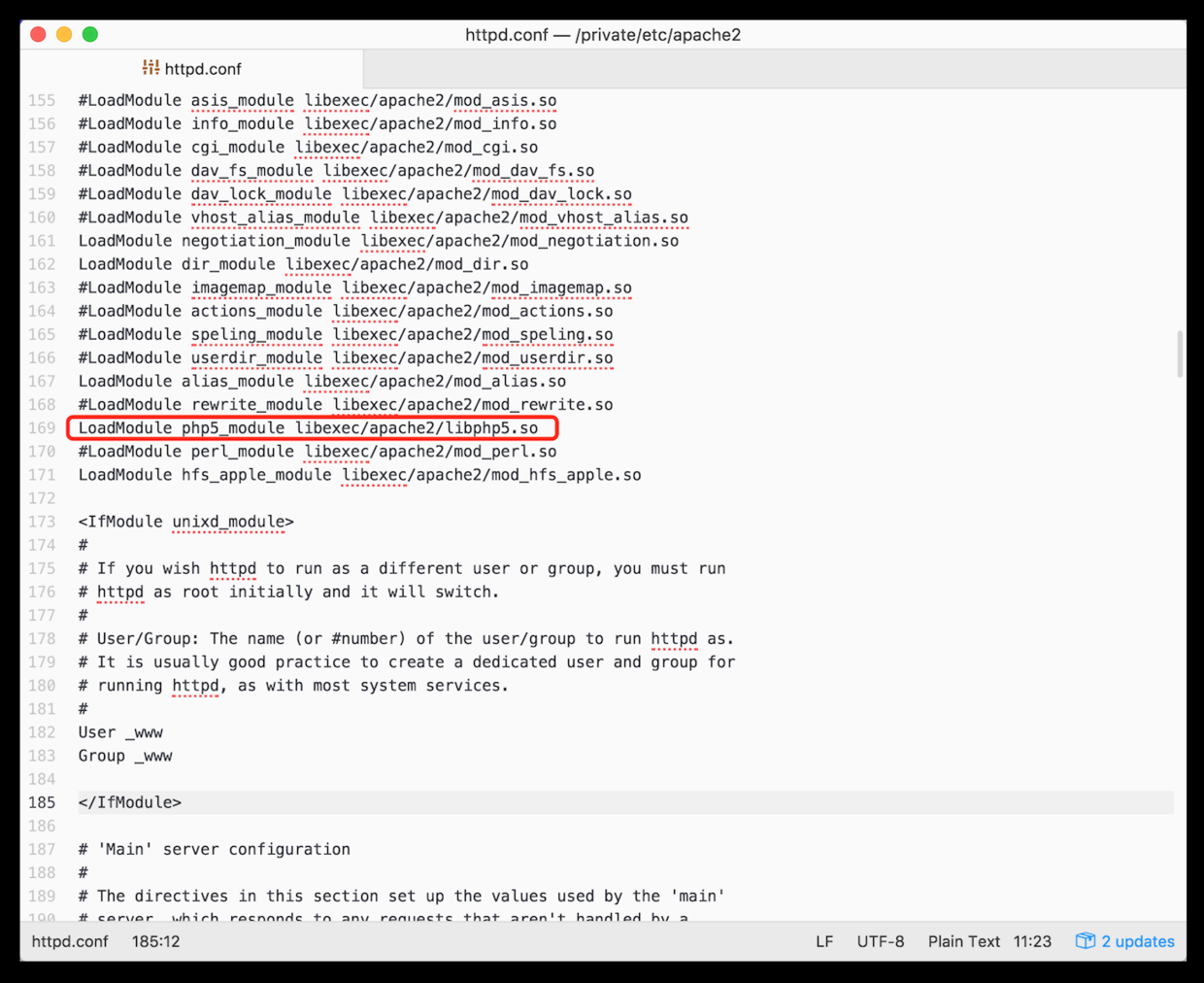Maximize the window using the green button
This screenshot has height=983, width=1204.
(x=90, y=35)
